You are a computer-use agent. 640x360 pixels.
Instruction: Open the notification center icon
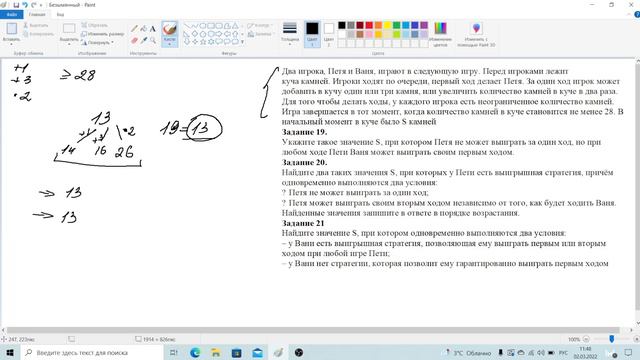629,352
